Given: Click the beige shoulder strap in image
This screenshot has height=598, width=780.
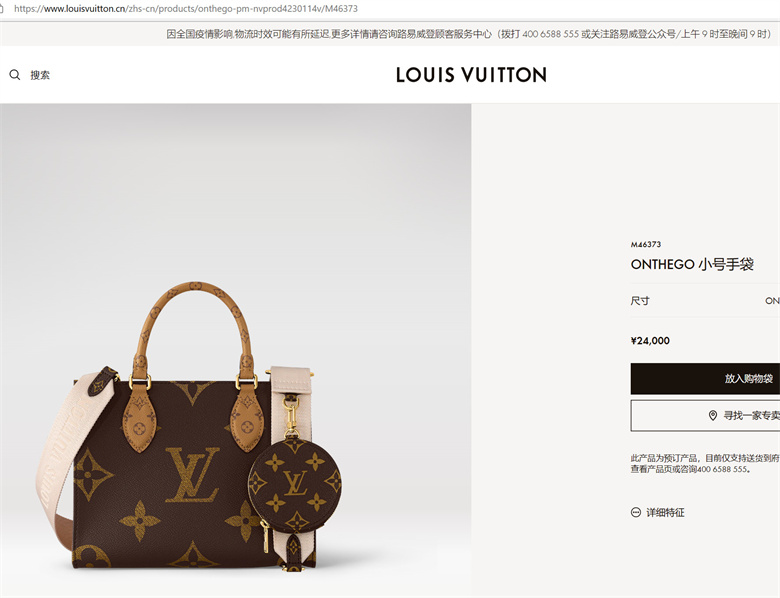Looking at the screenshot, I should pyautogui.click(x=62, y=453).
